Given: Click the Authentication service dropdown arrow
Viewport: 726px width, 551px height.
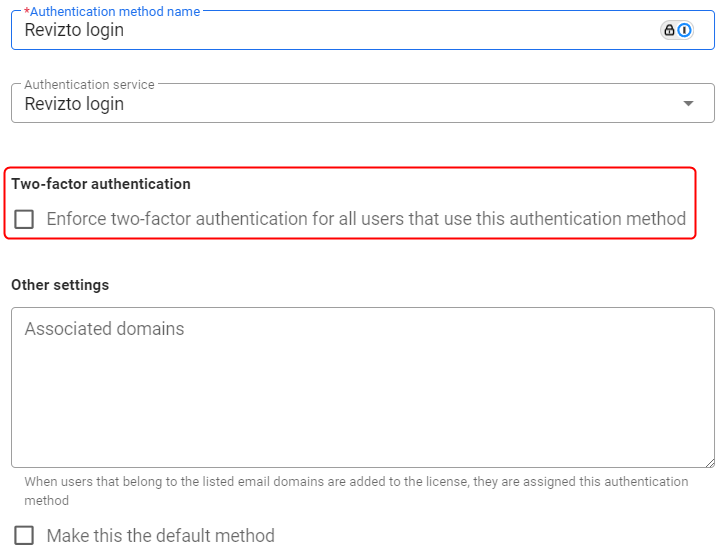Looking at the screenshot, I should click(x=688, y=104).
